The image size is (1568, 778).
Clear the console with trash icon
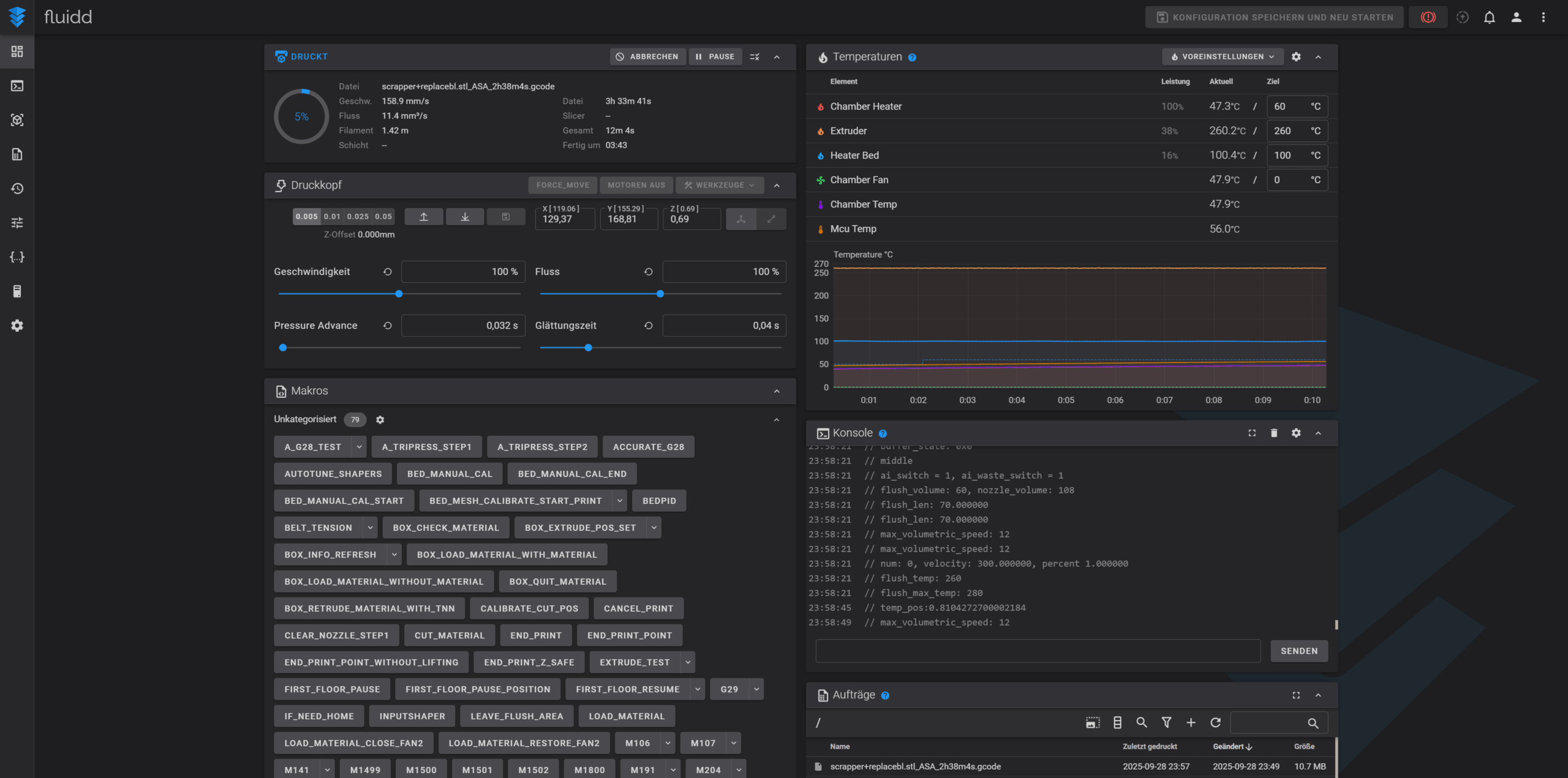click(x=1274, y=433)
